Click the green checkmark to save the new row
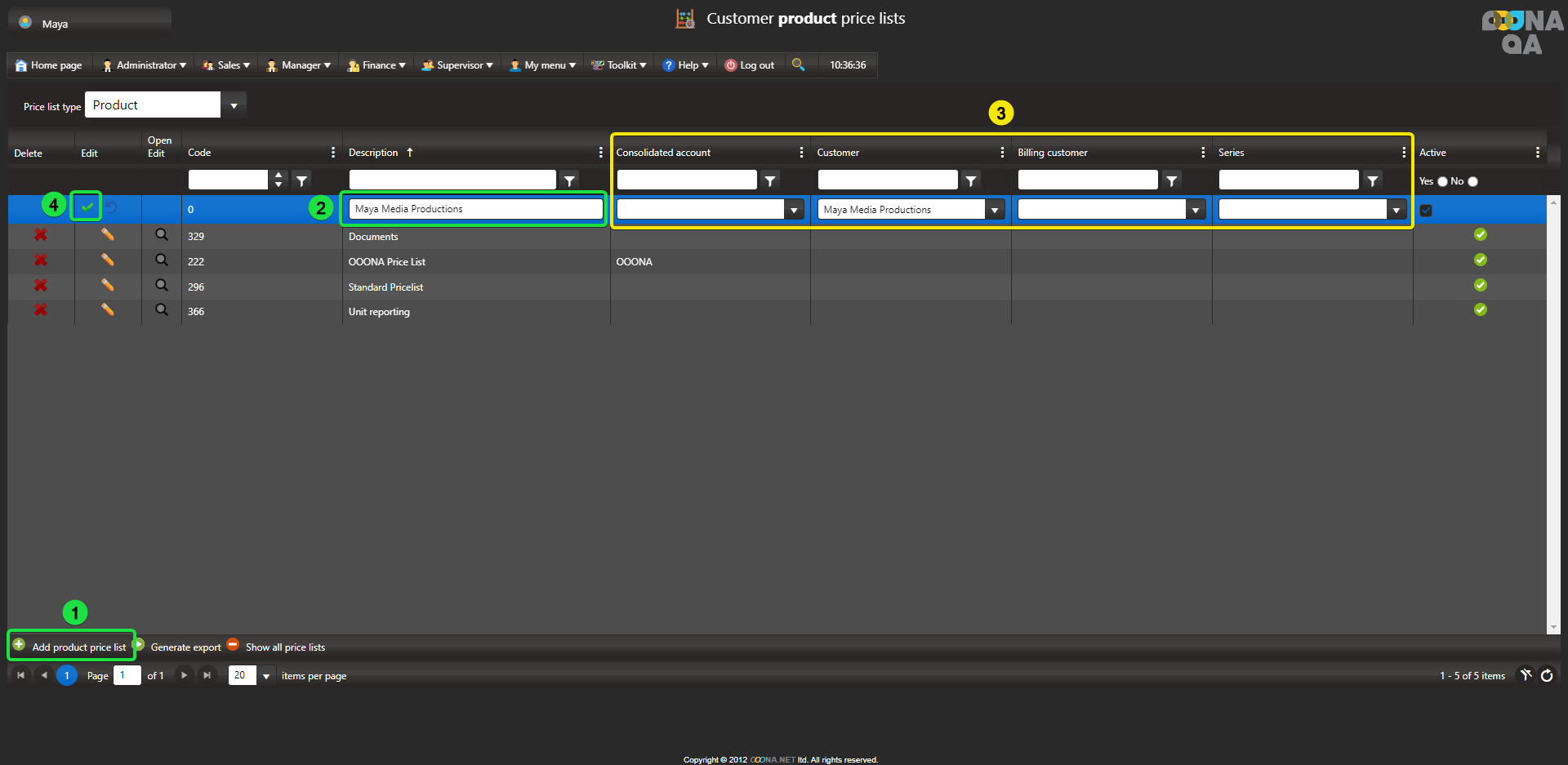This screenshot has width=1568, height=765. (87, 207)
